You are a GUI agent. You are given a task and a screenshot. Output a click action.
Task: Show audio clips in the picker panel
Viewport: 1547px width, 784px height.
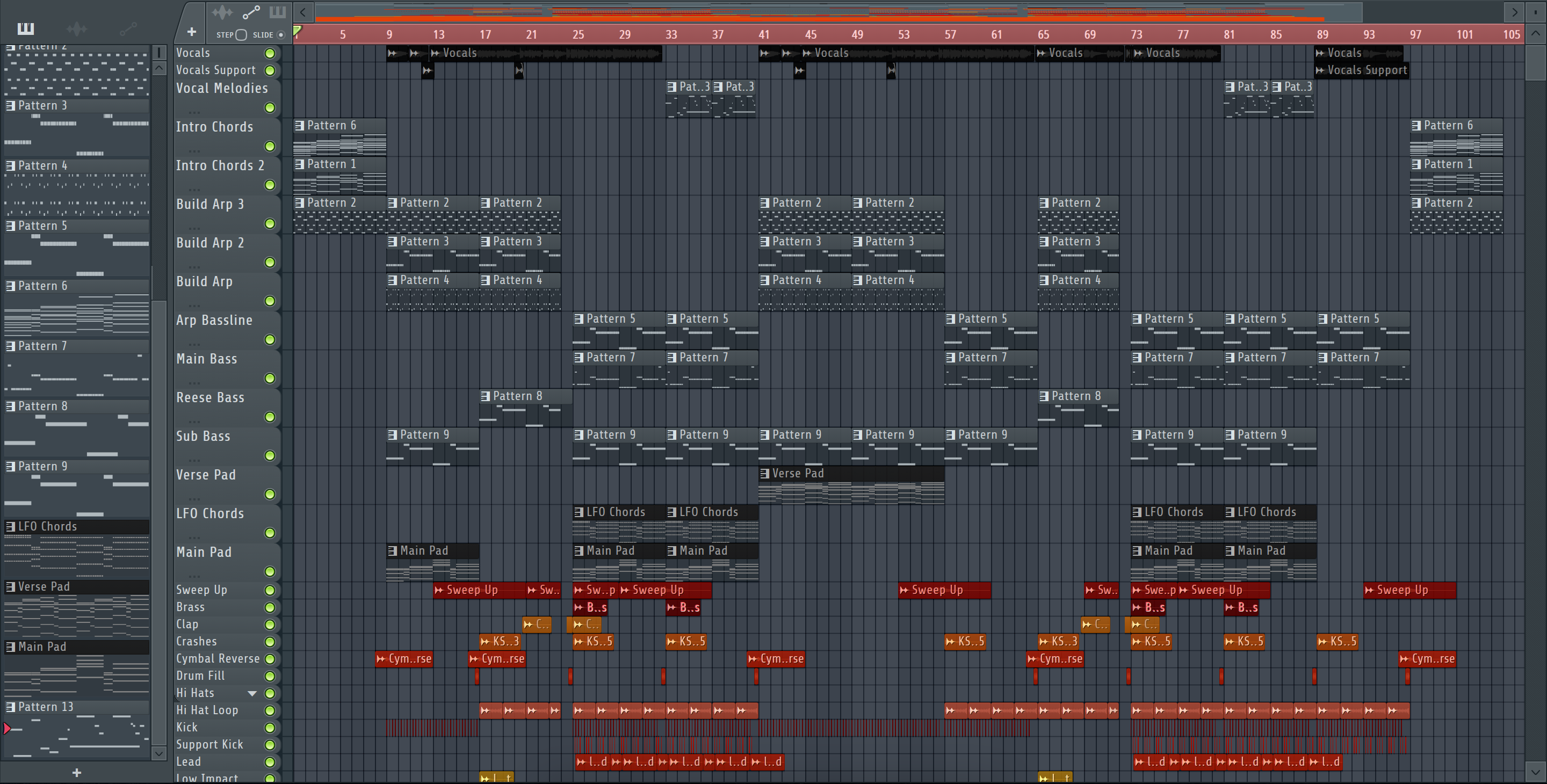pos(77,28)
